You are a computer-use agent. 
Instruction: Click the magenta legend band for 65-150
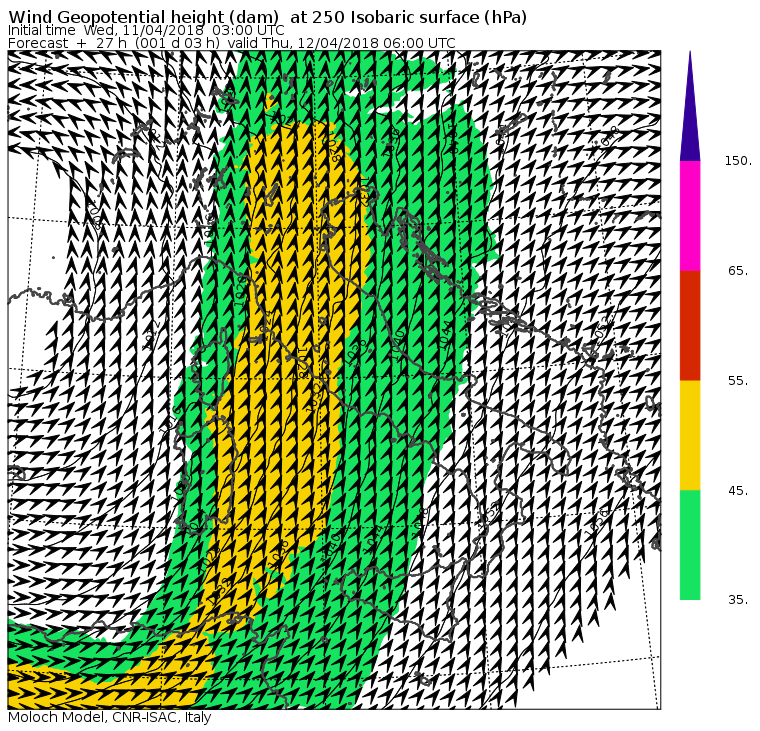690,216
